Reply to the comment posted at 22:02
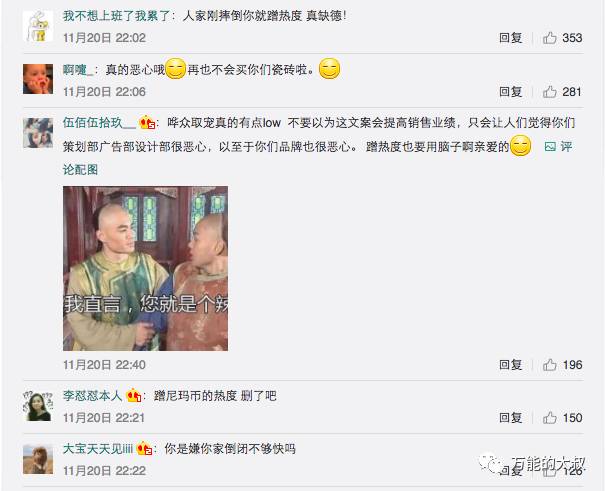The image size is (605, 491). [x=510, y=38]
